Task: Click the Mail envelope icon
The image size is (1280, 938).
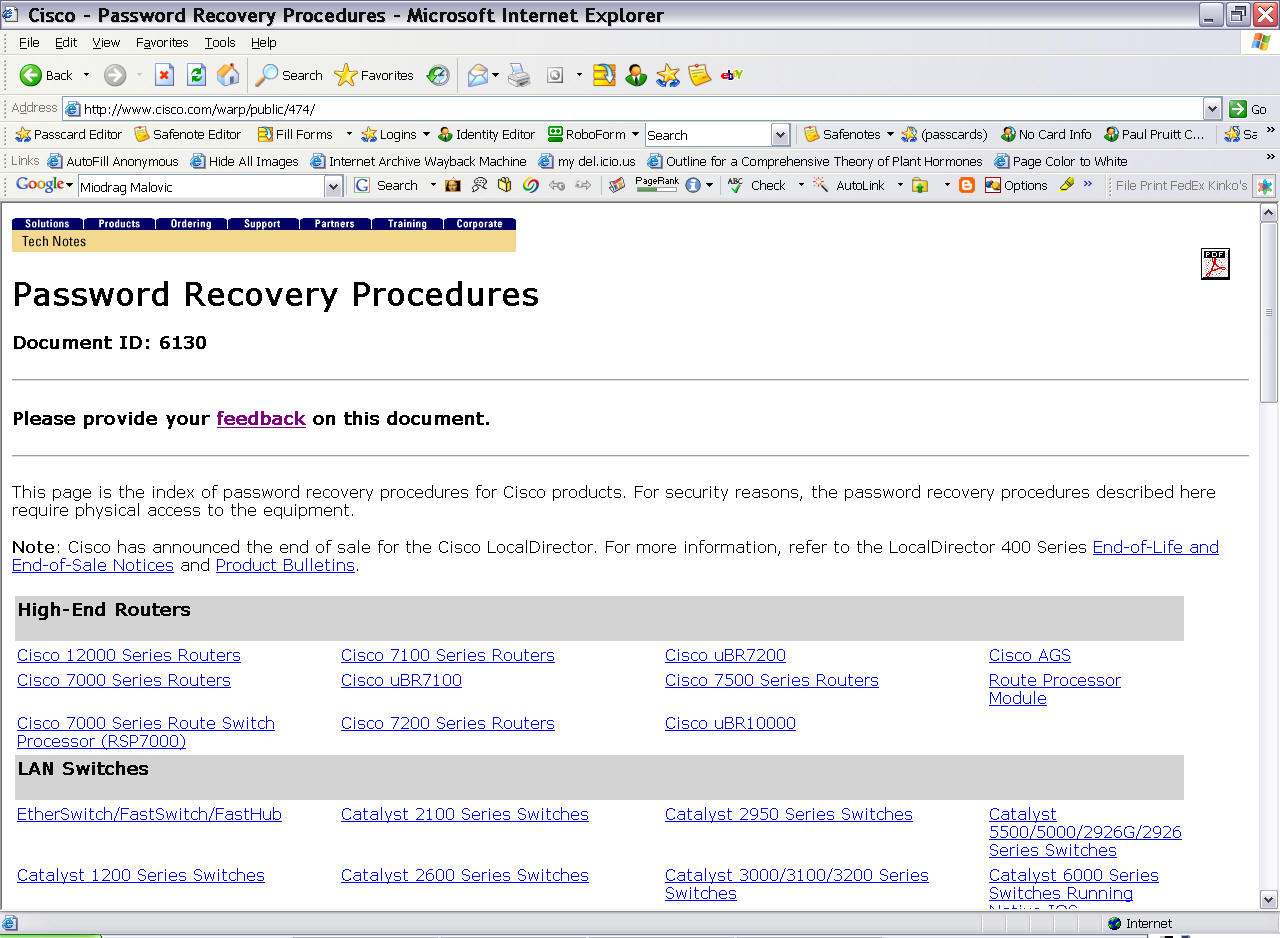Action: click(478, 75)
